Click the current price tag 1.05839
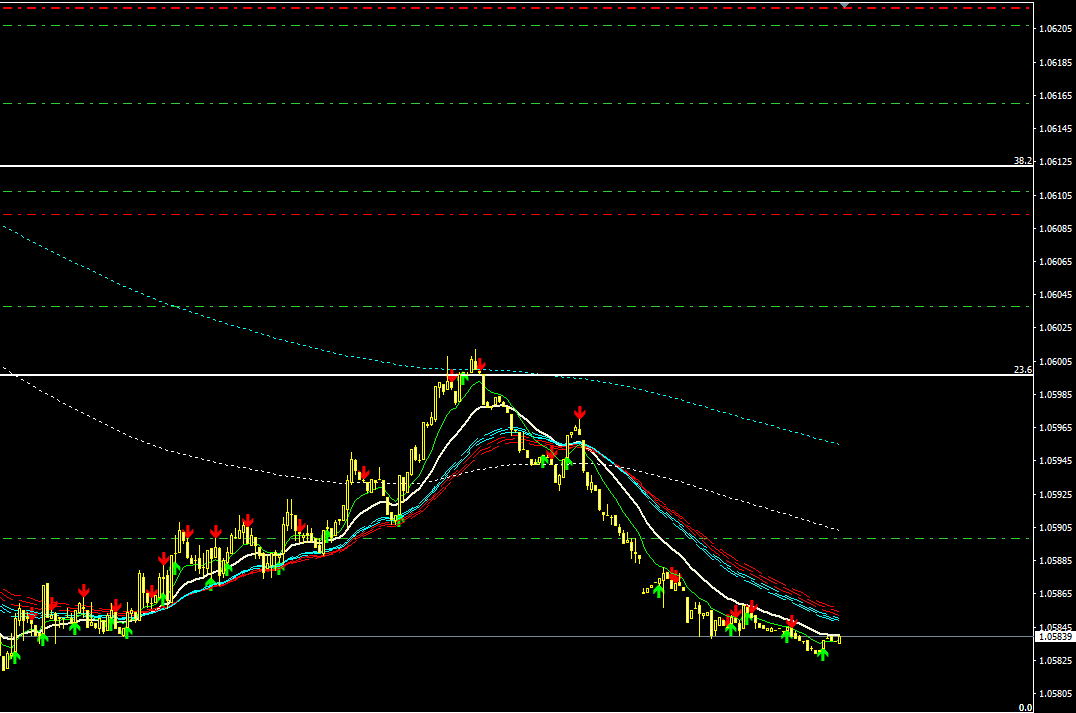Screen dimensions: 1076x713 coord(1055,637)
